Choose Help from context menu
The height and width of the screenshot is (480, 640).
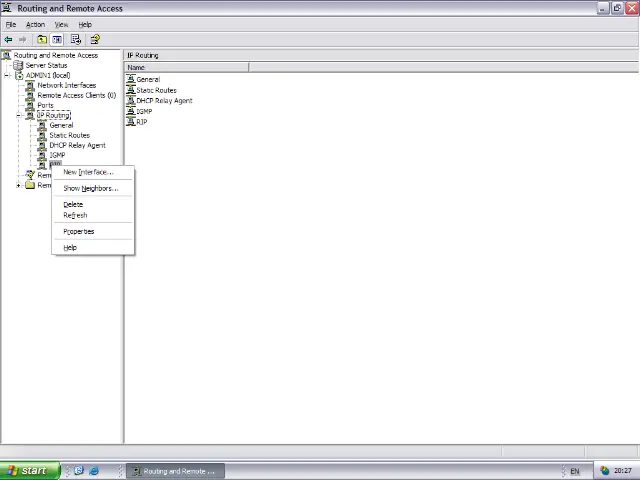point(93,247)
